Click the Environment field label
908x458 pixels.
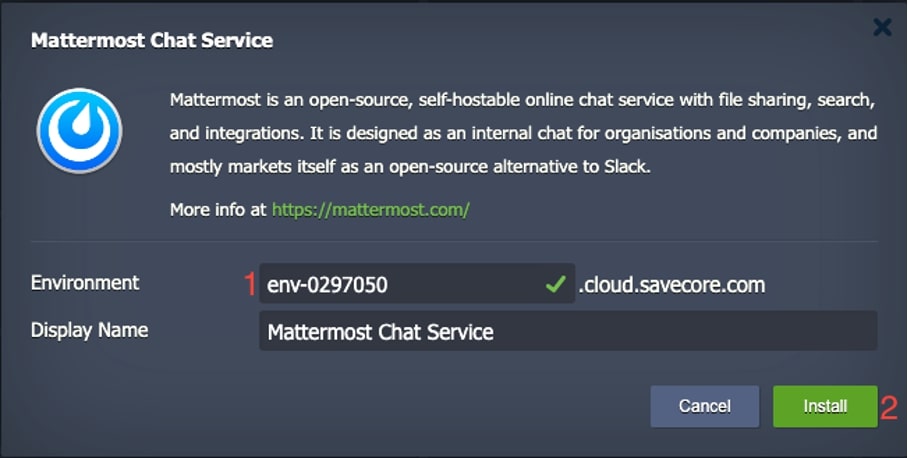pos(85,283)
